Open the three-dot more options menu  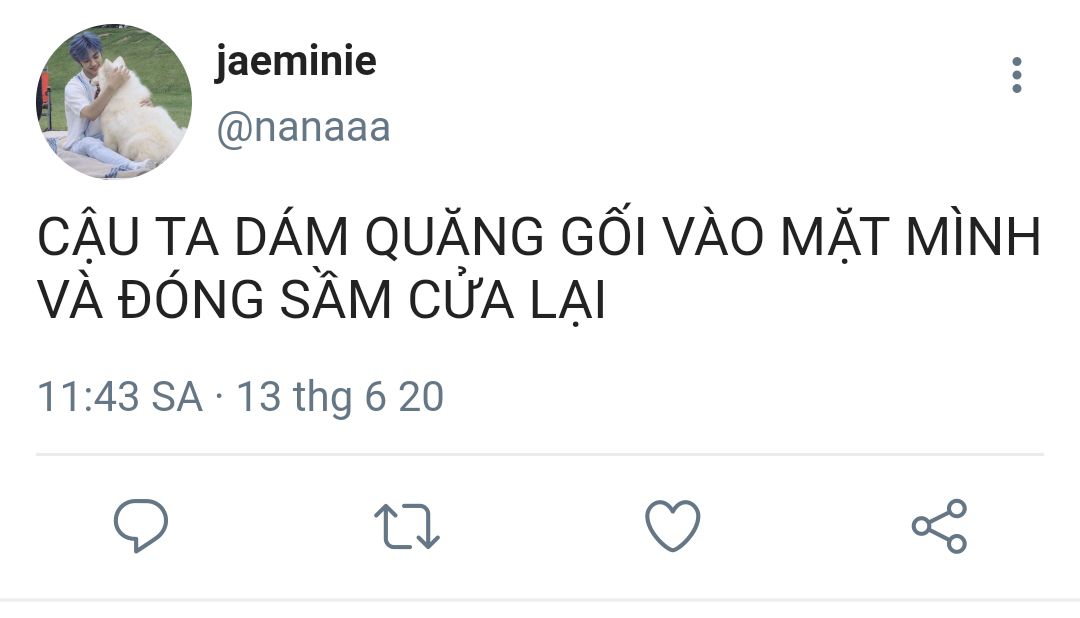1017,75
